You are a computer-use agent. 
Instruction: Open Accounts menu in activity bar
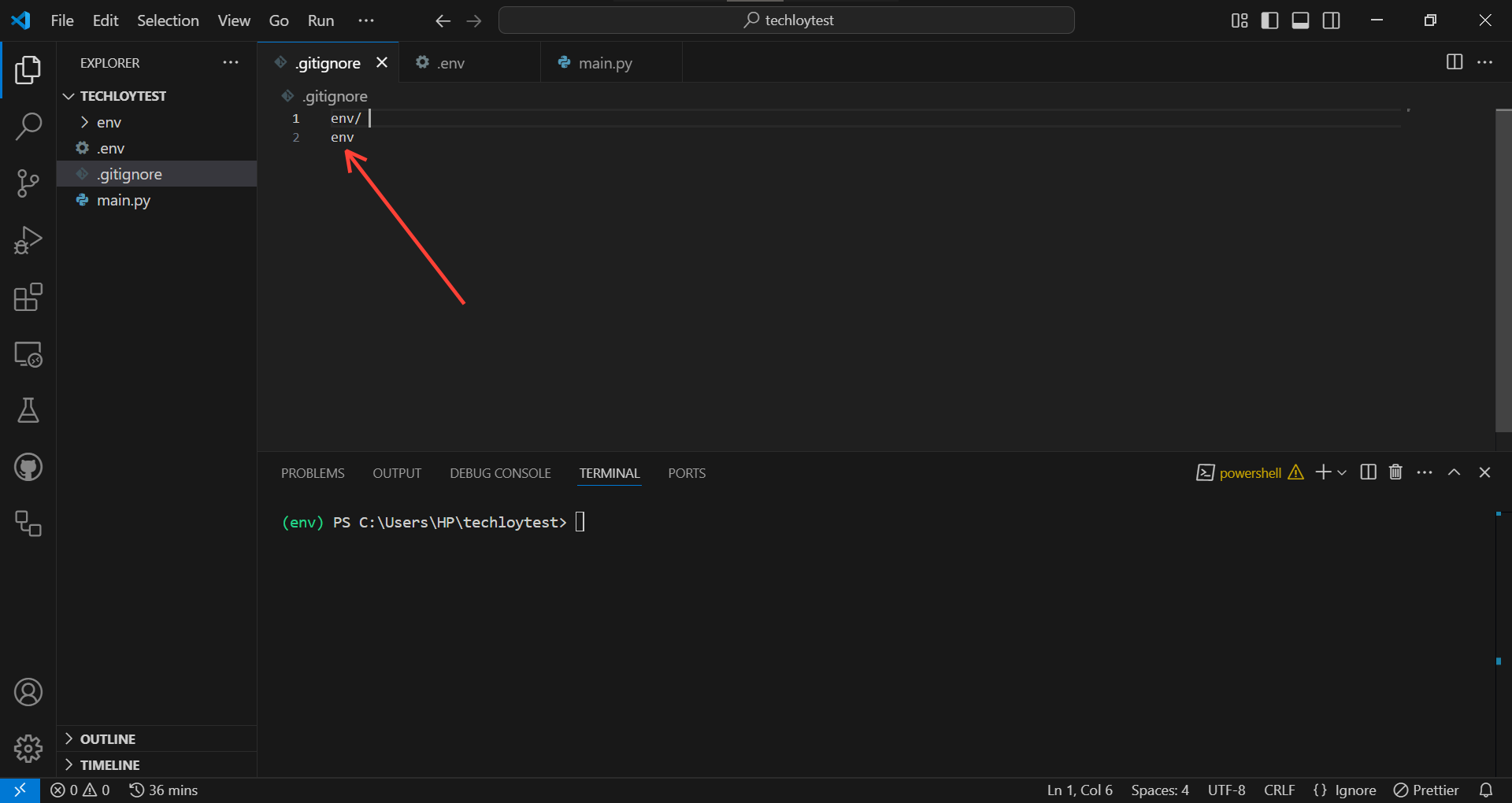(x=28, y=692)
